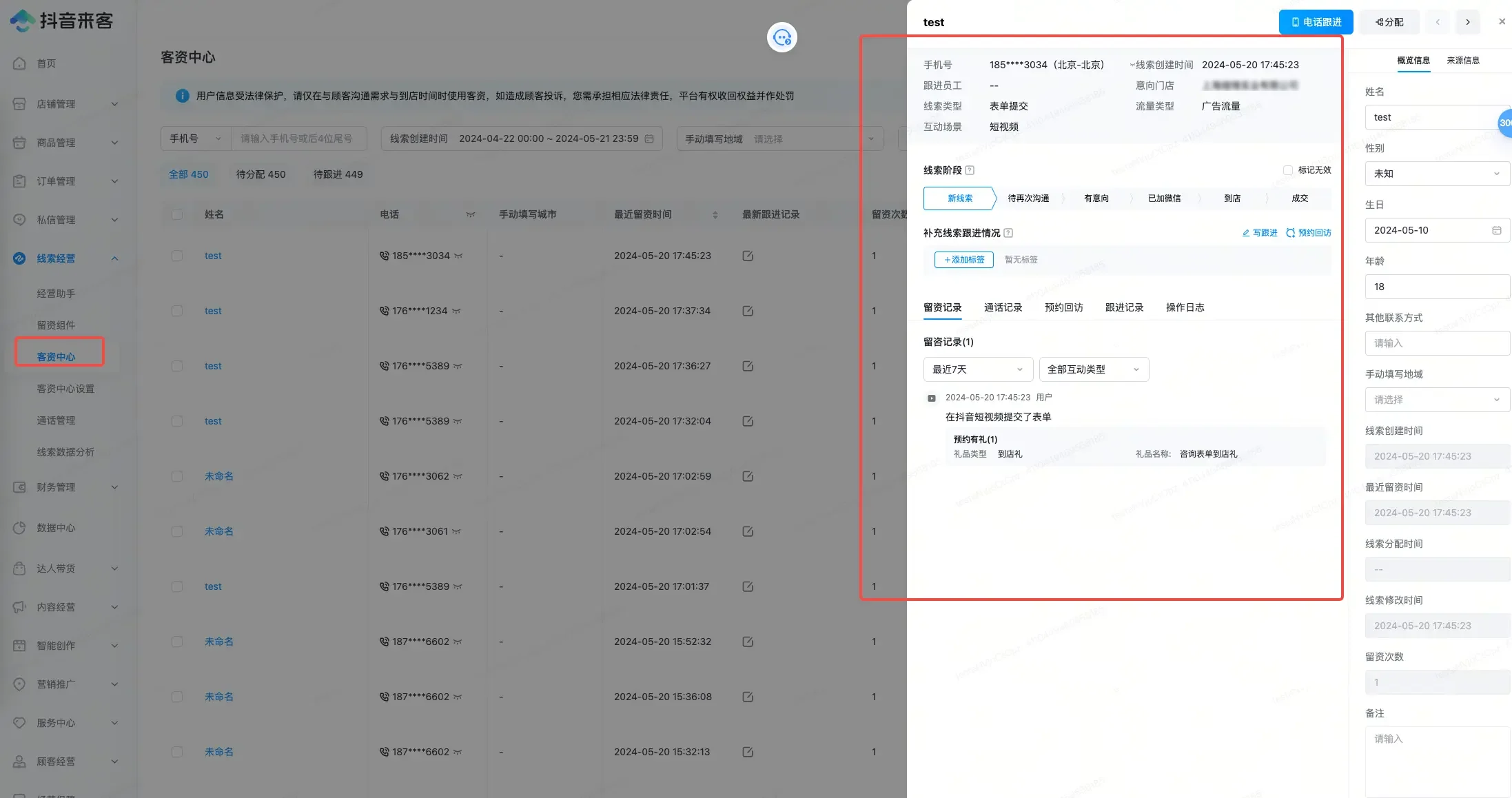Open the 全部互动类型 dropdown

coord(1094,369)
